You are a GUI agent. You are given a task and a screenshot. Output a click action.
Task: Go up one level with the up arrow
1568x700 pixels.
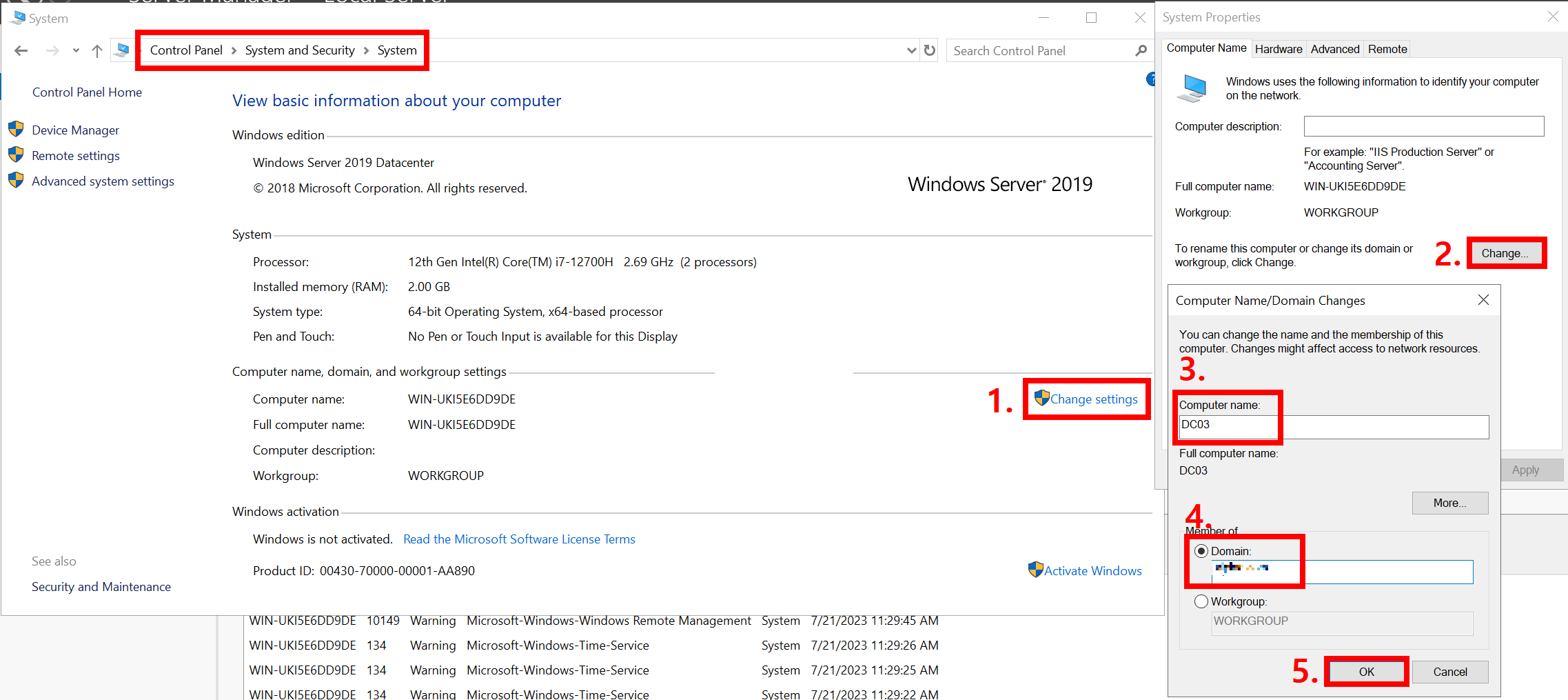[x=97, y=50]
